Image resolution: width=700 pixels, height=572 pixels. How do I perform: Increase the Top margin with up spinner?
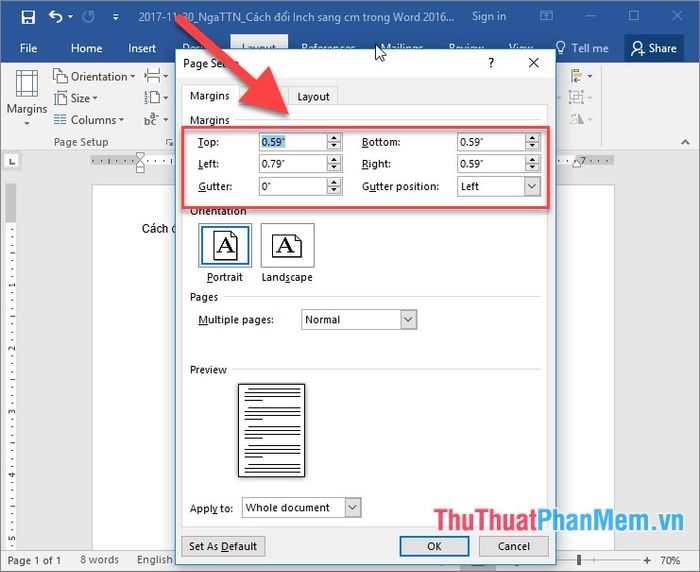point(334,138)
